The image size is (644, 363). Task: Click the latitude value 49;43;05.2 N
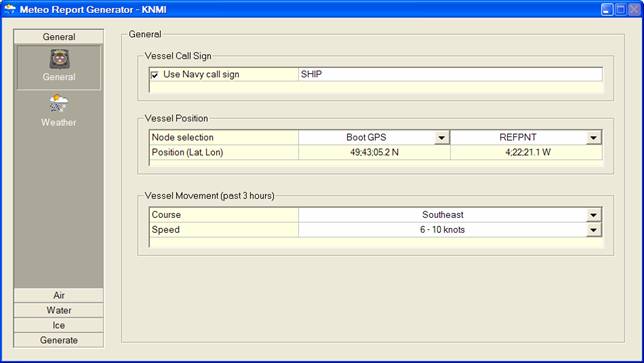click(x=374, y=152)
